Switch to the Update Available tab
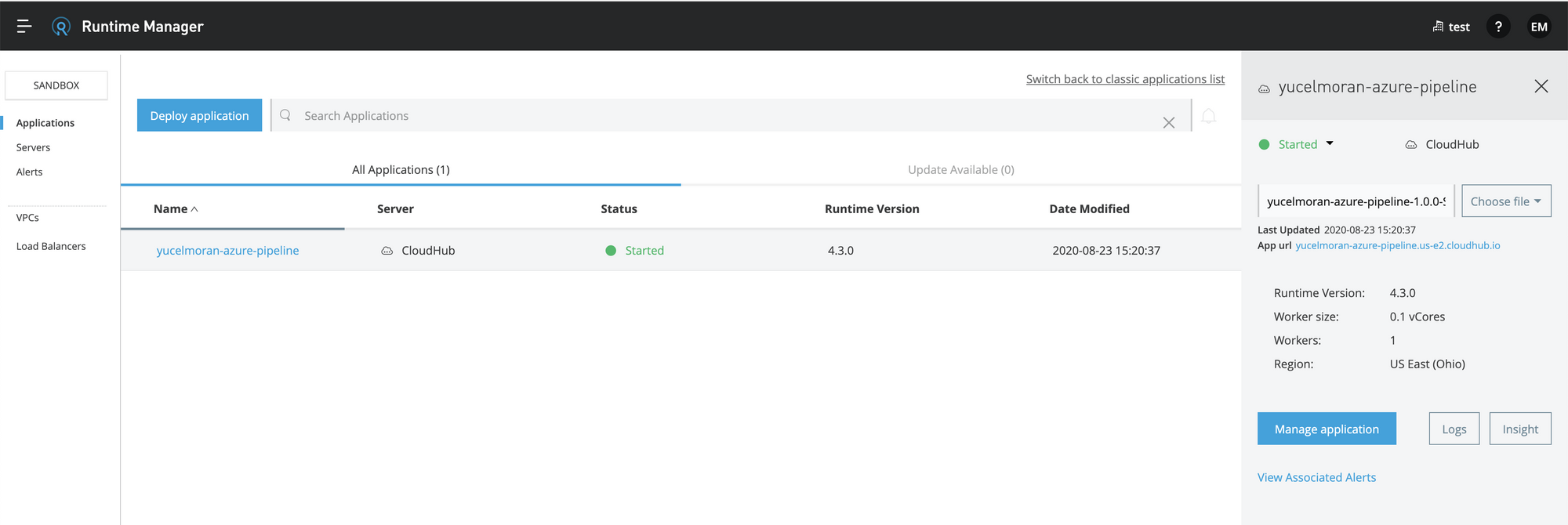 960,170
